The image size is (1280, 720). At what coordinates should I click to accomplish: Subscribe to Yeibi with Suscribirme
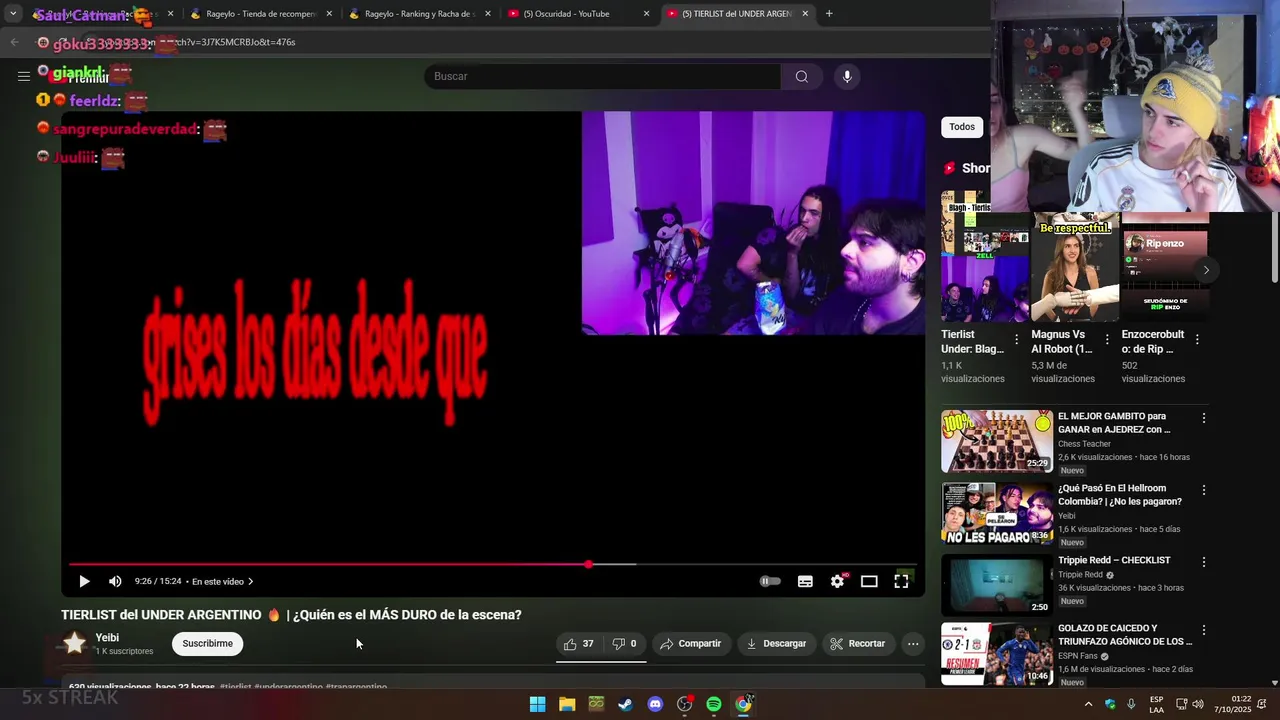(208, 644)
